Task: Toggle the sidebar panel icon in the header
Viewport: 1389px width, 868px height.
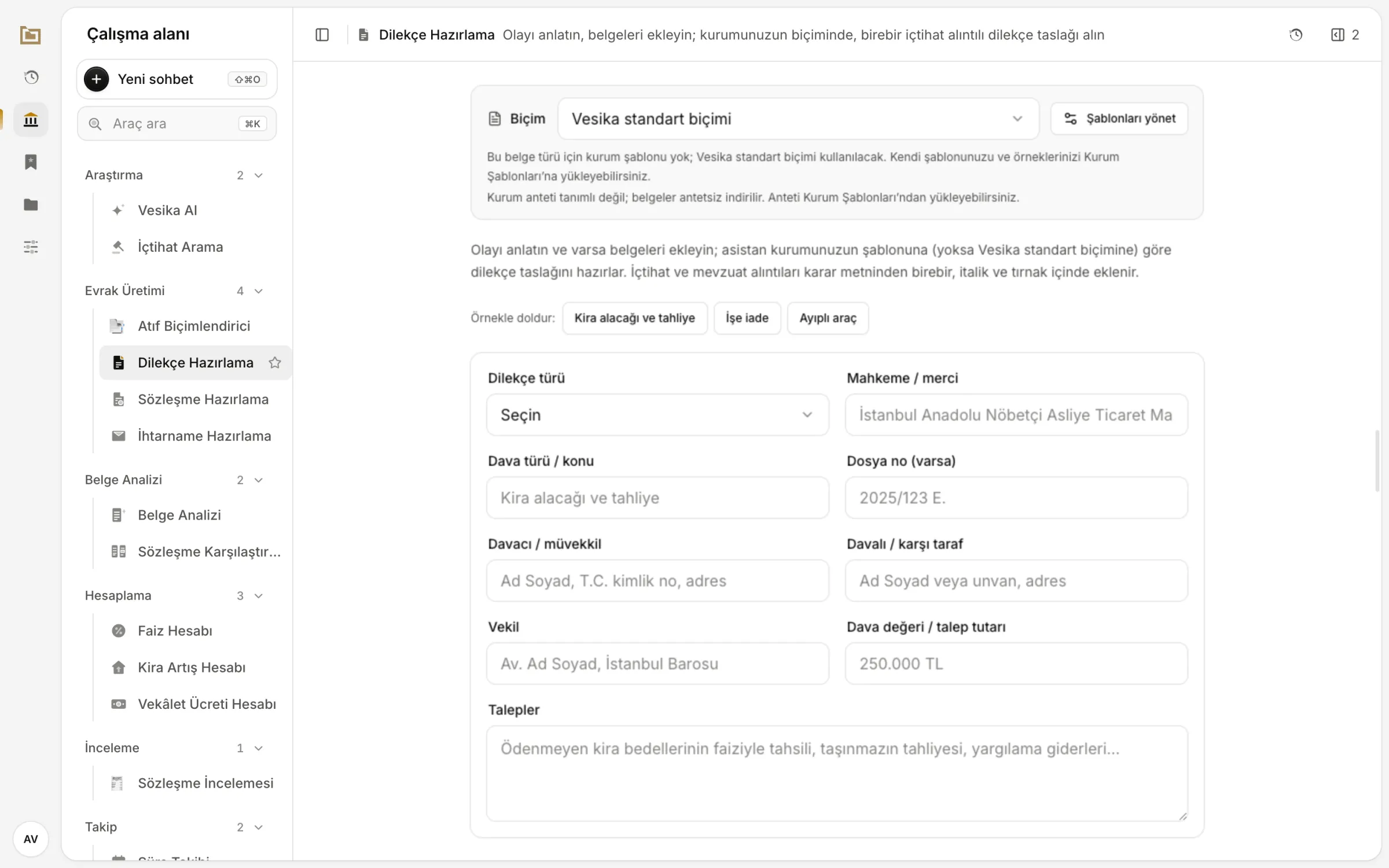Action: 322,35
